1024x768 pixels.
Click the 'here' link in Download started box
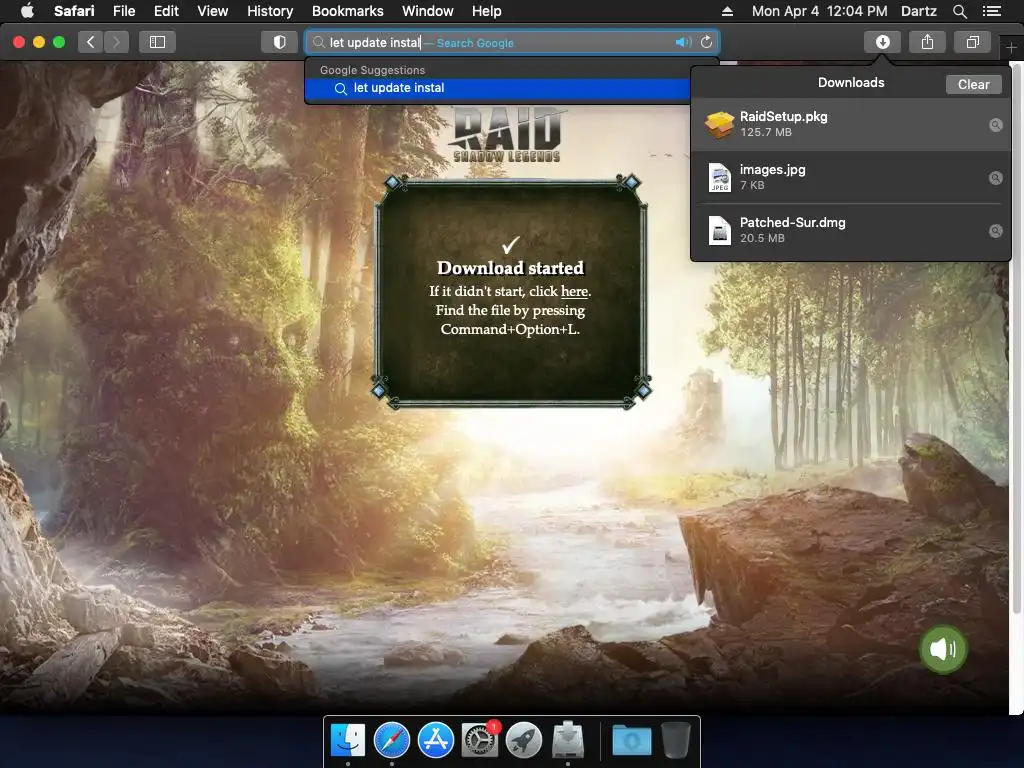tap(574, 291)
